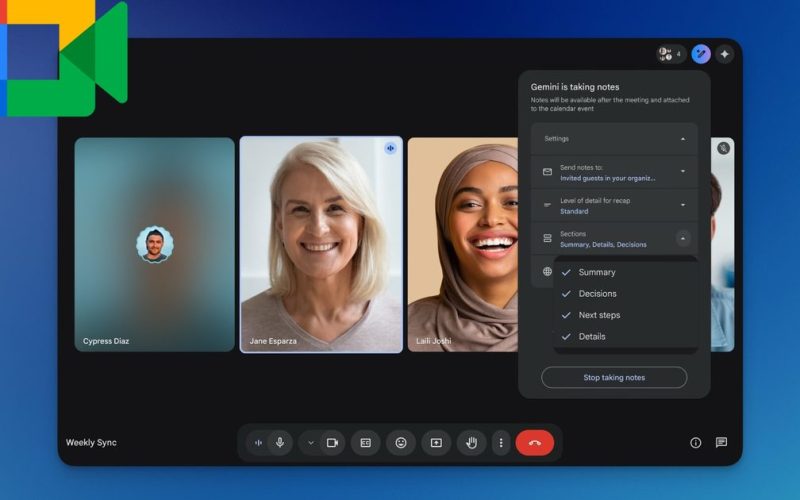Open the Gemini sparkle assistant icon
800x500 pixels.
click(x=724, y=54)
